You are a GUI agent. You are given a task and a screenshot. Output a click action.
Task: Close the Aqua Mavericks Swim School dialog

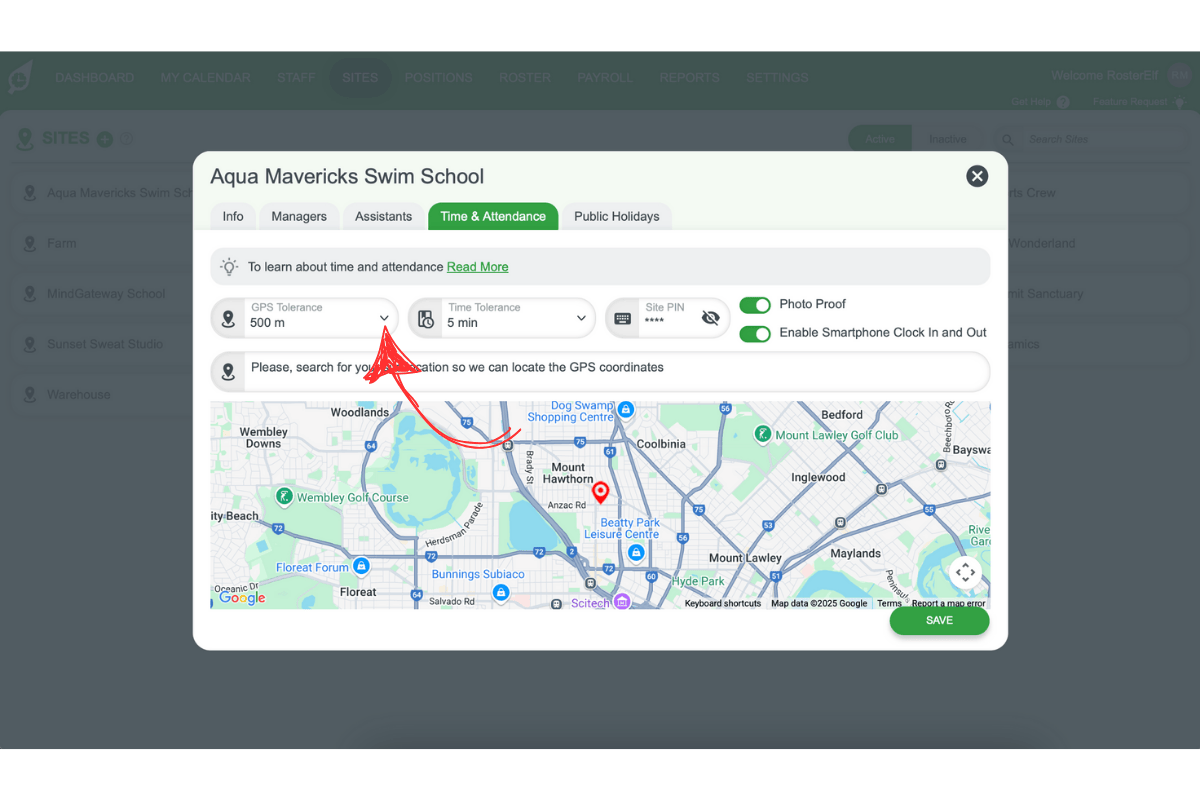(977, 176)
